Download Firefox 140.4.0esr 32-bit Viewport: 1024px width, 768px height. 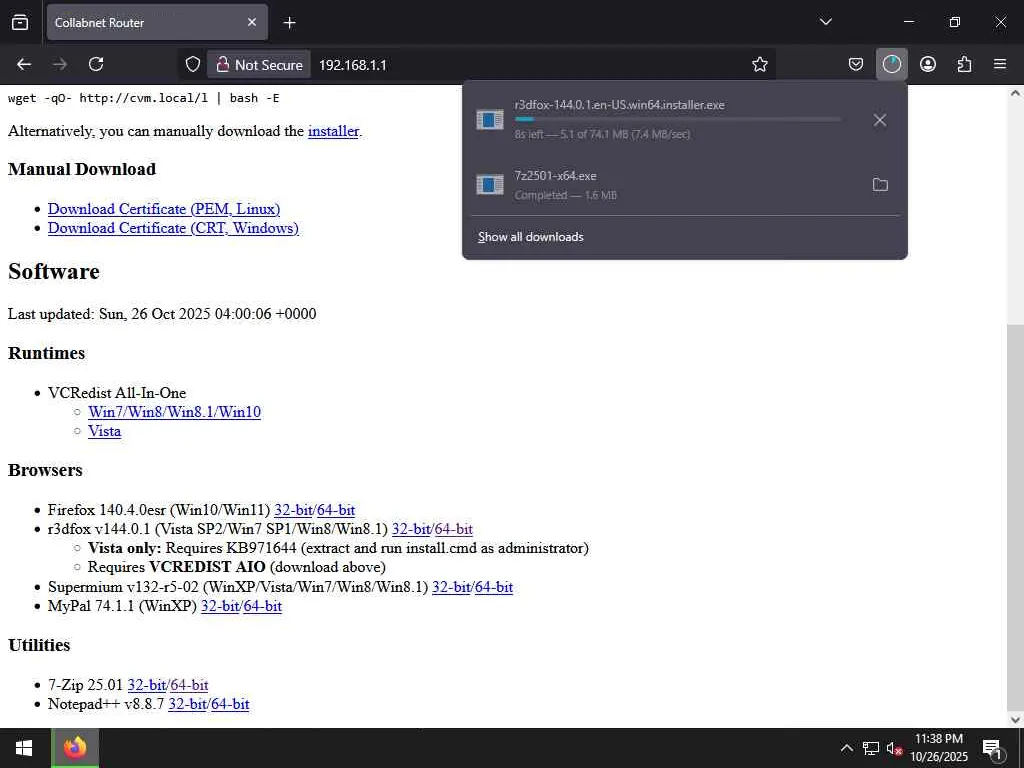tap(293, 510)
